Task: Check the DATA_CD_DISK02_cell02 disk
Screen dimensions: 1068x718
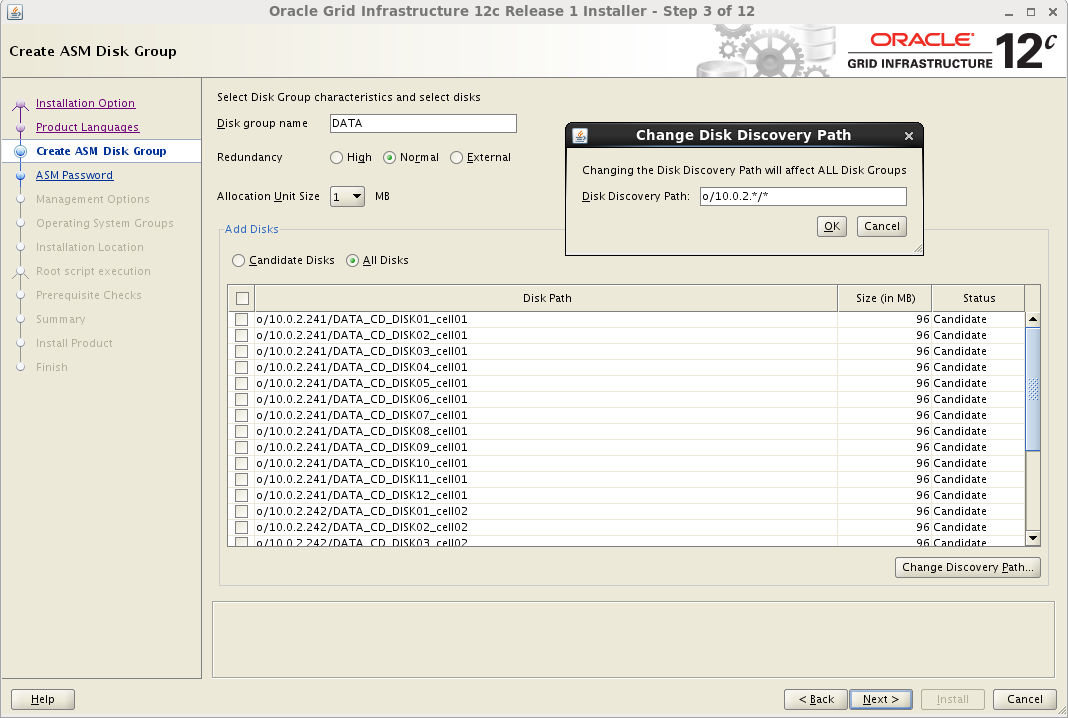Action: (x=241, y=527)
